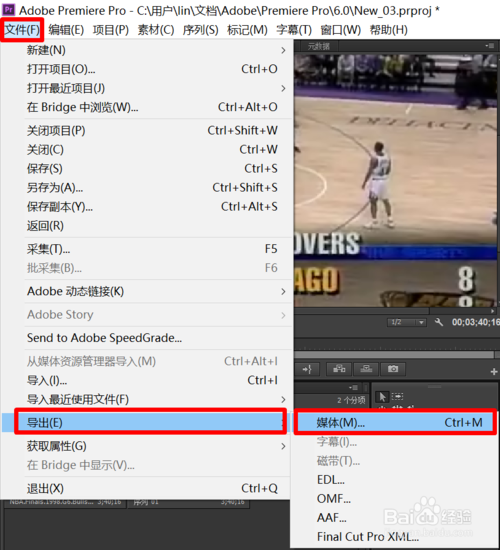The height and width of the screenshot is (550, 500).
Task: Click the extract button icon
Action: point(366,369)
